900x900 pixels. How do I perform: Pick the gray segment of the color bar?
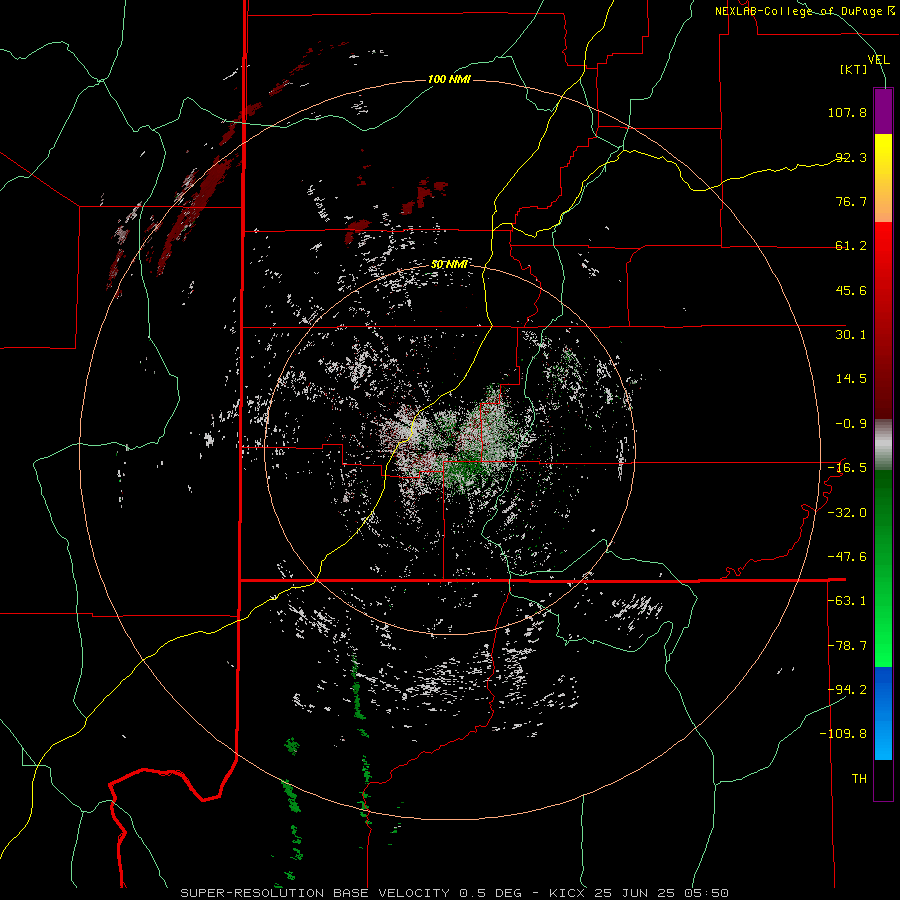pyautogui.click(x=883, y=445)
